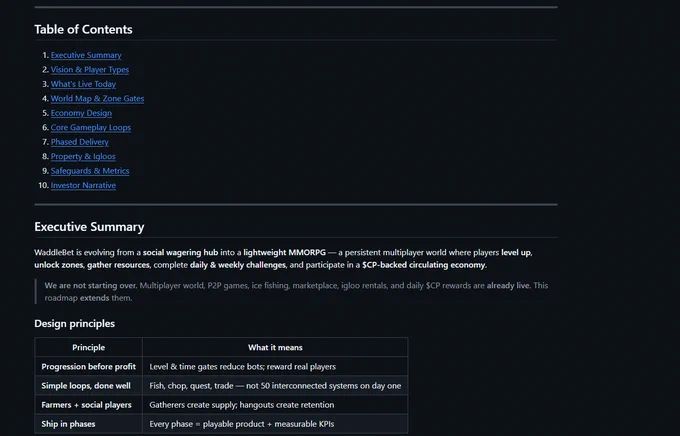Click the Ship in phases cell

(88, 424)
